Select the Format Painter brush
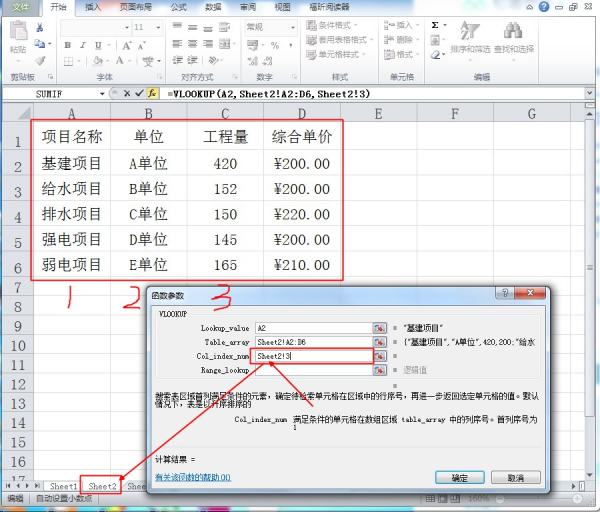Image resolution: width=600 pixels, height=512 pixels. [39, 60]
